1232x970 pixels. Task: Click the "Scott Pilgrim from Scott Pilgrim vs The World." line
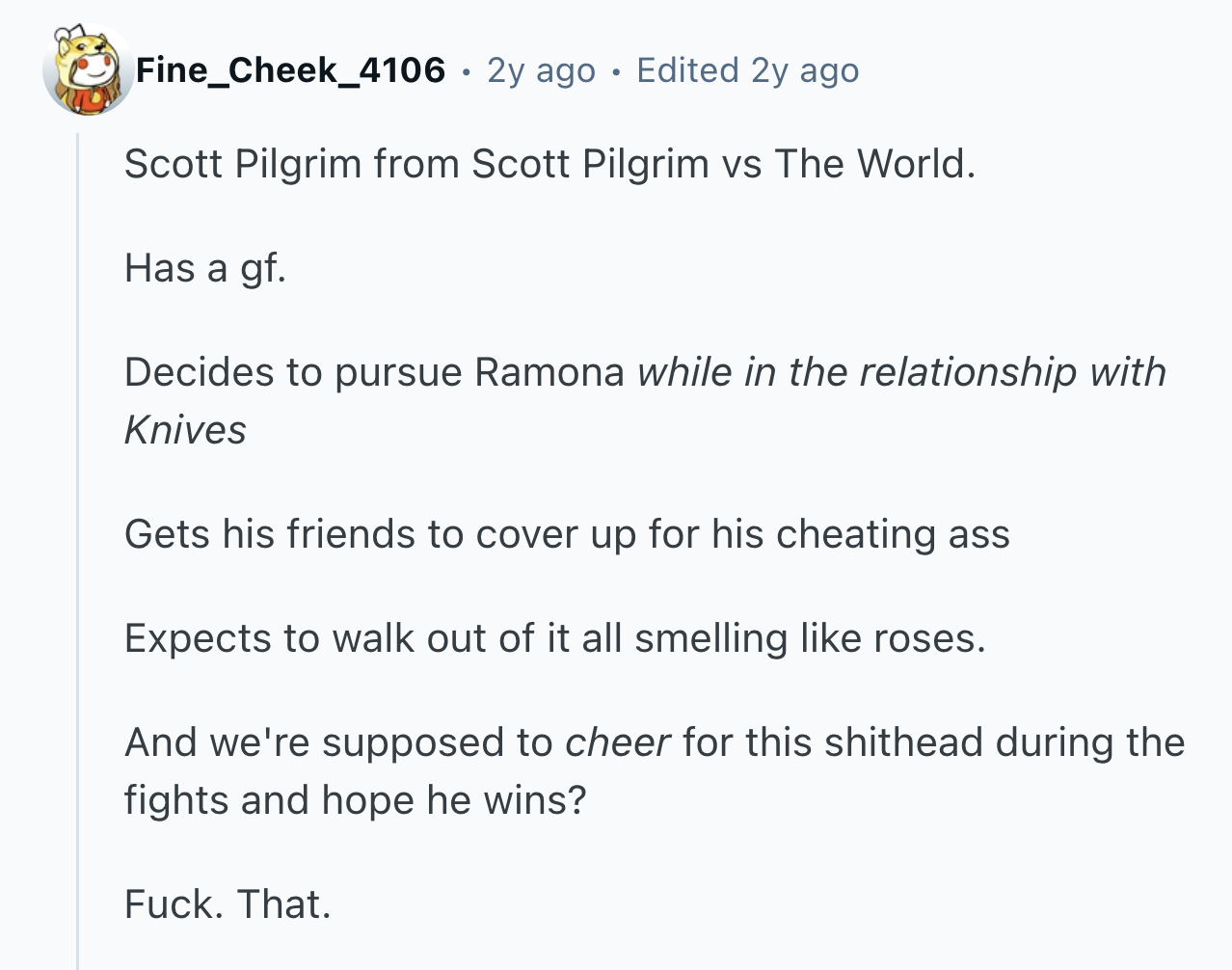[549, 164]
